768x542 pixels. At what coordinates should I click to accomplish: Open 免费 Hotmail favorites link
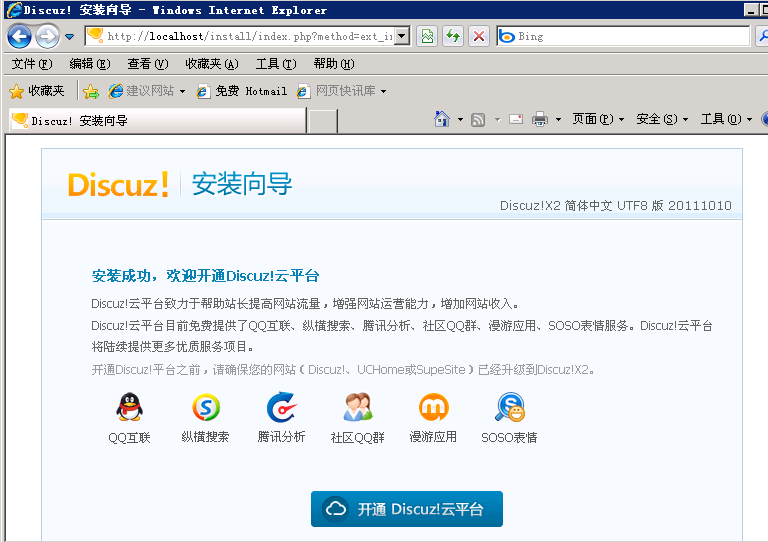click(x=242, y=91)
